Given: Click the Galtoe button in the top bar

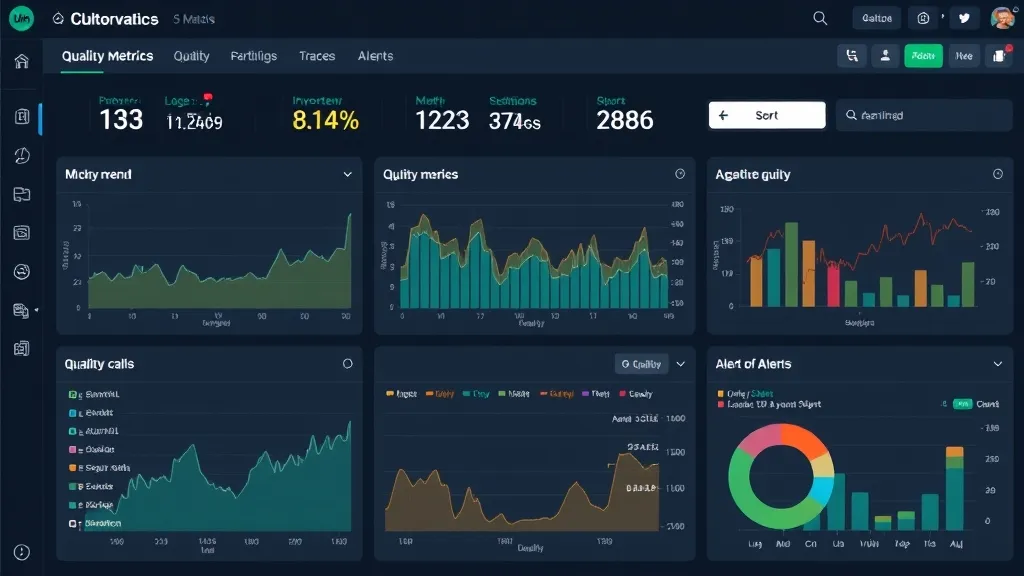Looking at the screenshot, I should tap(876, 18).
